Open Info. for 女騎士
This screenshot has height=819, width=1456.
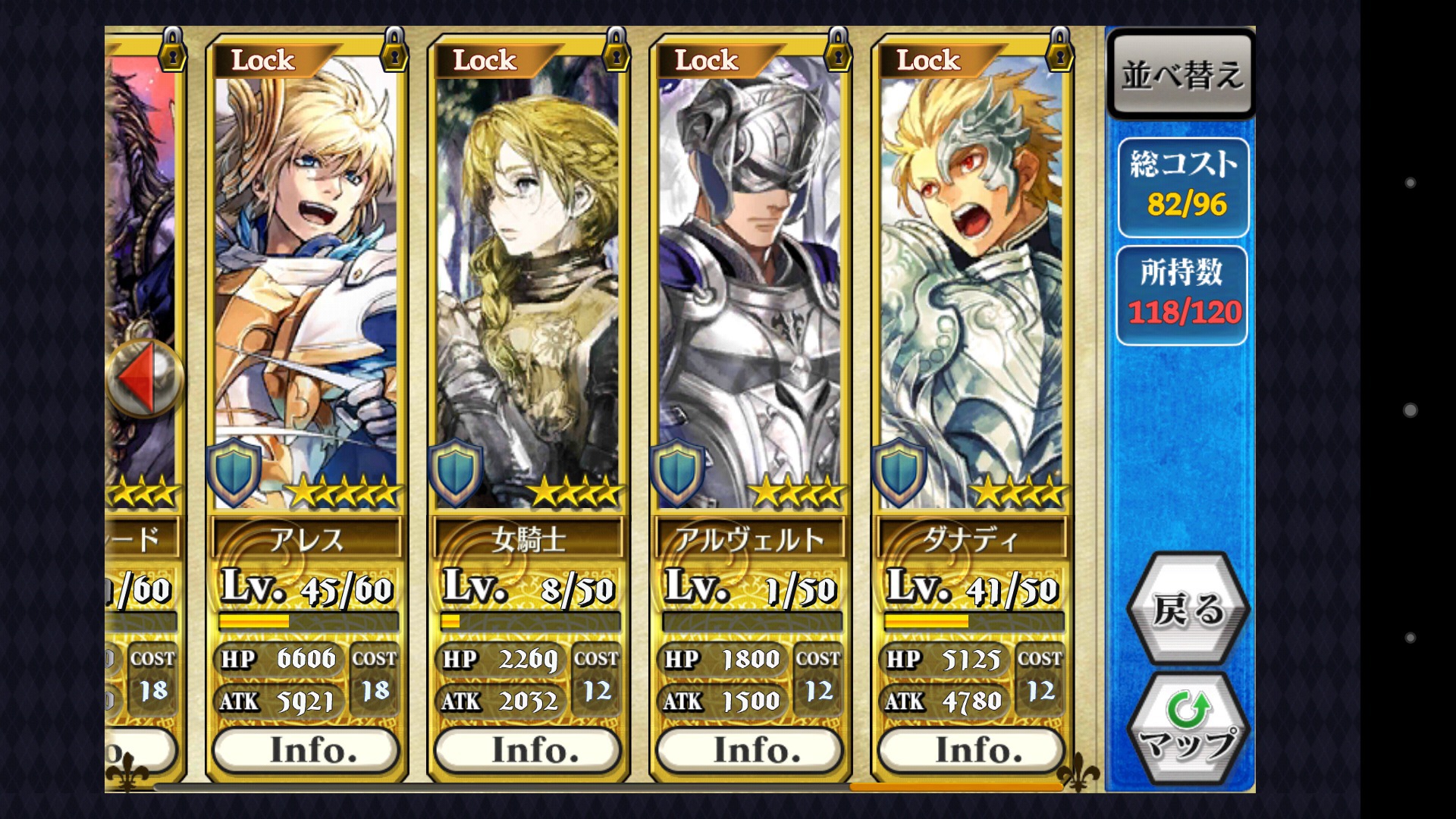pyautogui.click(x=528, y=750)
